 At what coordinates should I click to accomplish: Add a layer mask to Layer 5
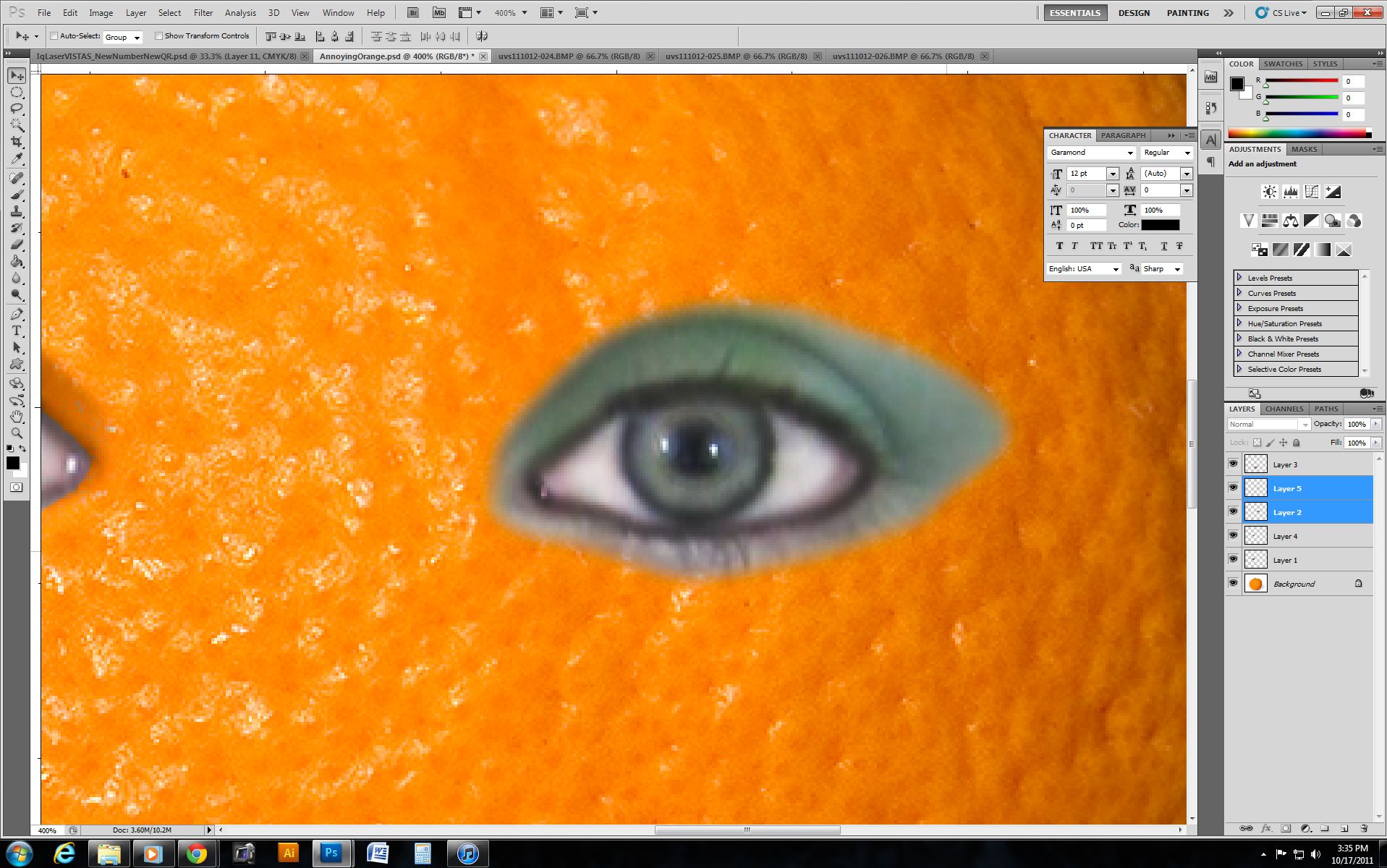1286,828
